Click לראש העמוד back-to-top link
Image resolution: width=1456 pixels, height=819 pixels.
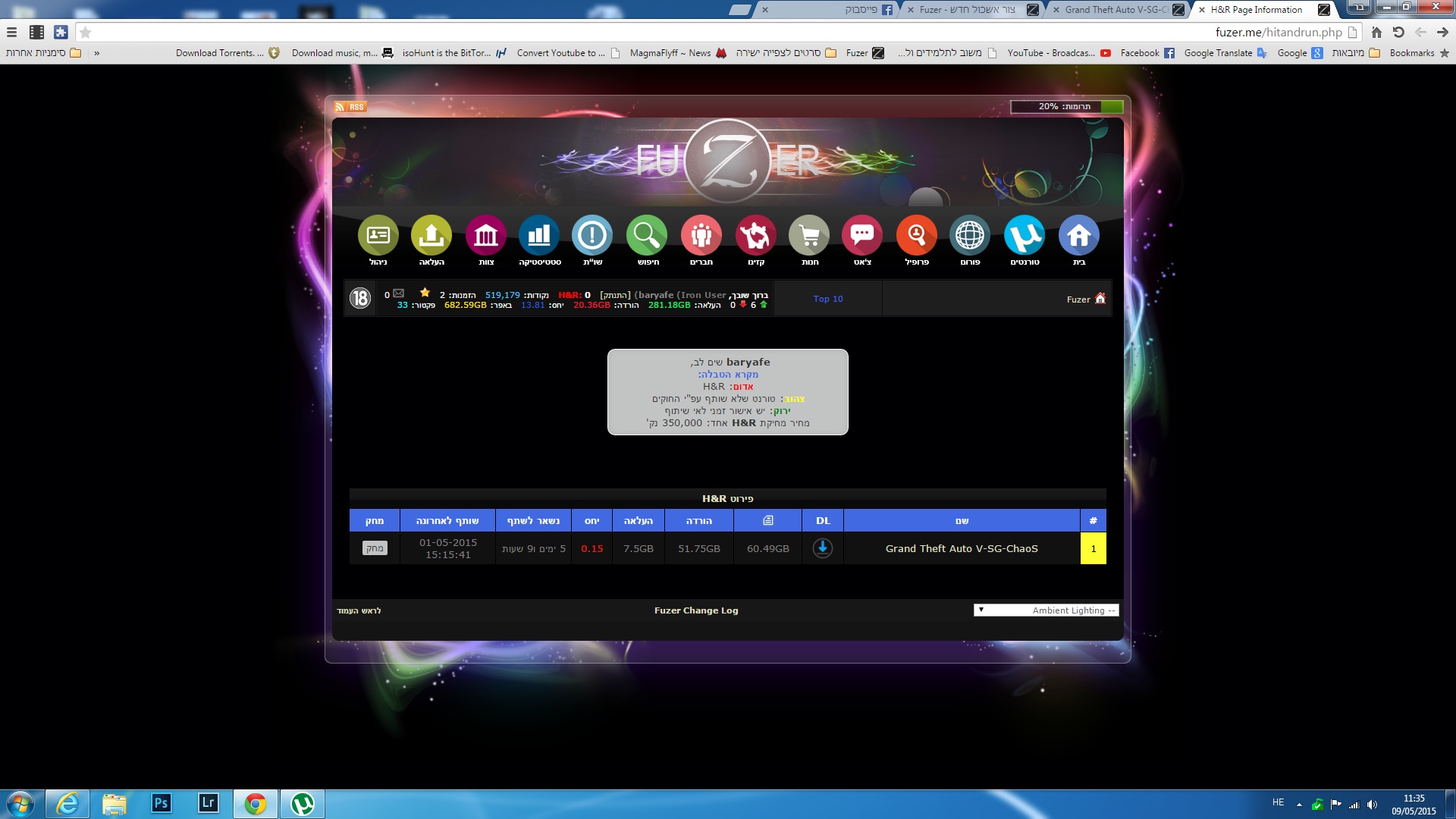[359, 610]
